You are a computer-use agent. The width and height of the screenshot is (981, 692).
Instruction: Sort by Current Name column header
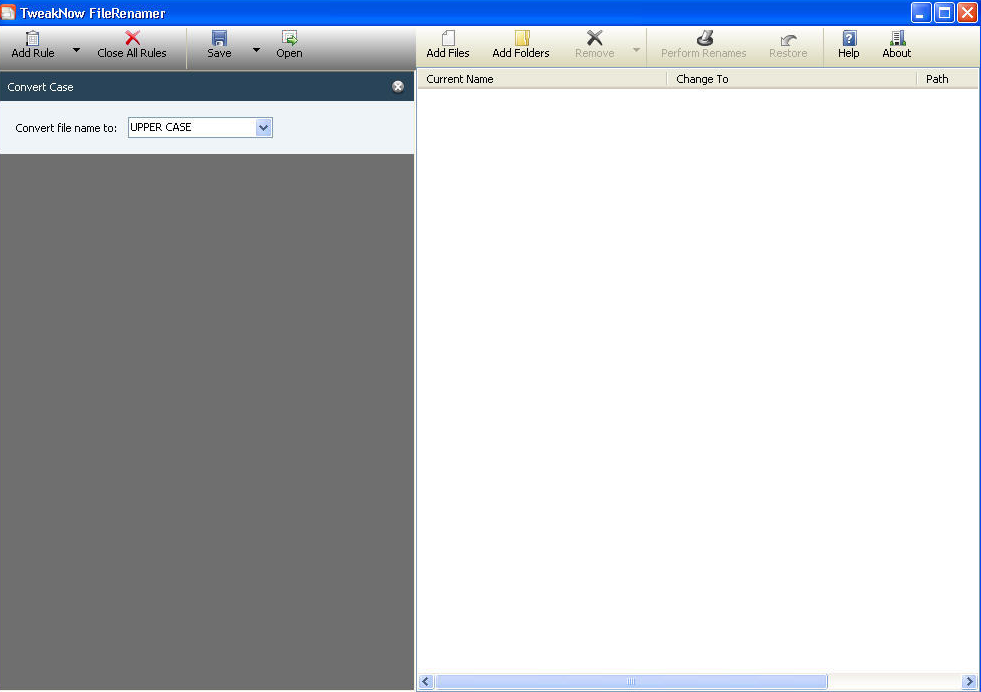(x=542, y=79)
